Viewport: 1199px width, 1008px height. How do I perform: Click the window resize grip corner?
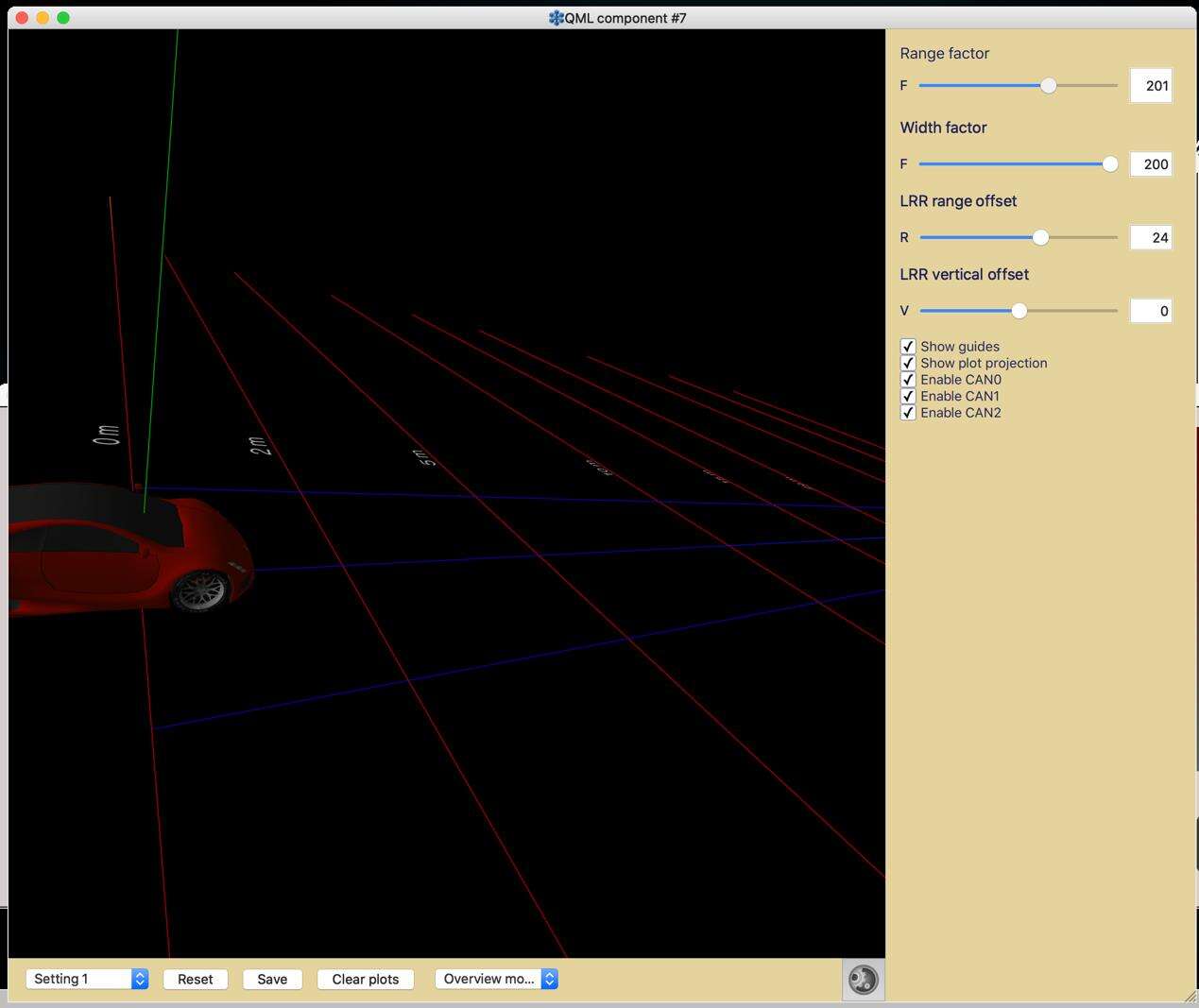pyautogui.click(x=1189, y=996)
